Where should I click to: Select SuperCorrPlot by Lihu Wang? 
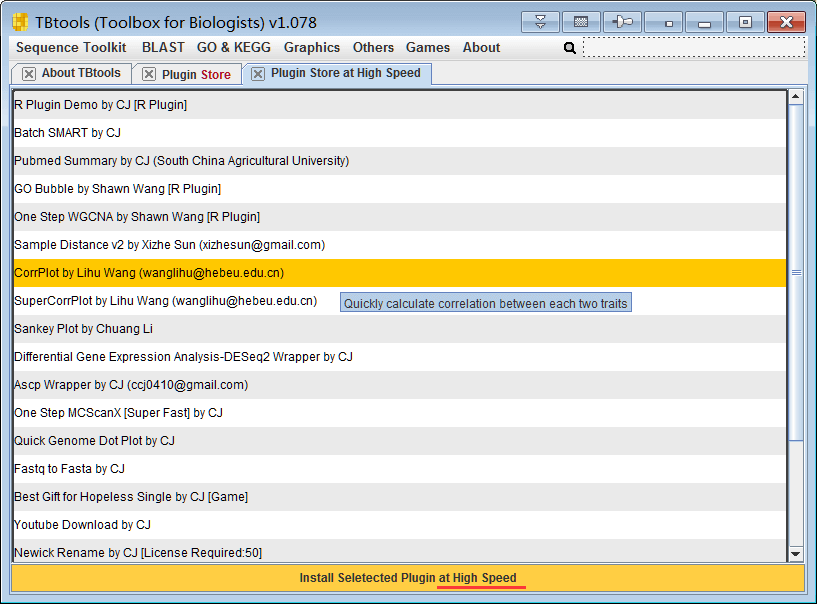(x=400, y=301)
